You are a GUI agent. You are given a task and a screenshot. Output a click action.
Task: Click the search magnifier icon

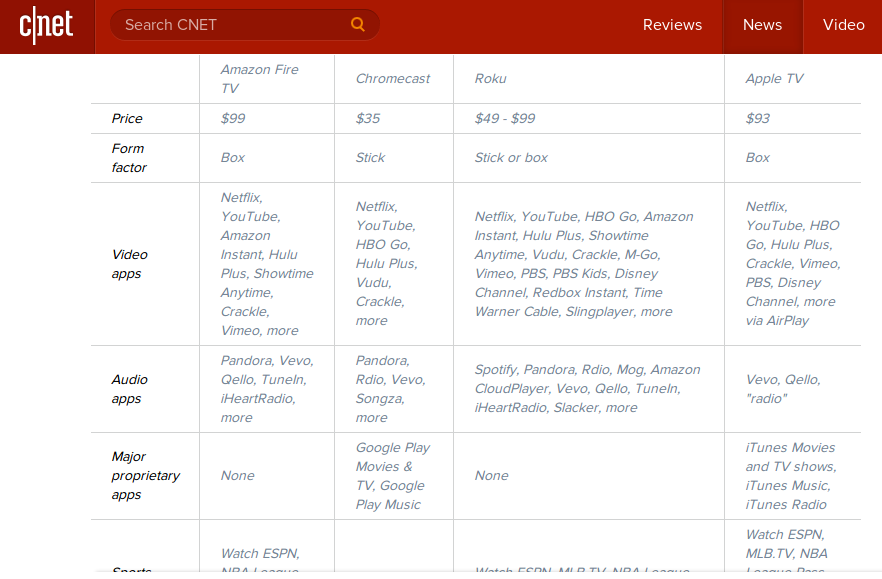pos(358,24)
